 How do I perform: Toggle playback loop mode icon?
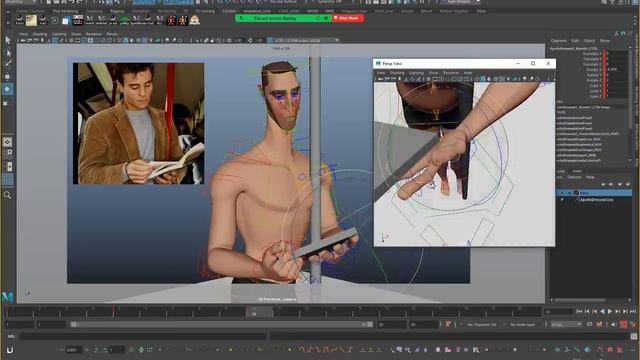click(x=590, y=324)
